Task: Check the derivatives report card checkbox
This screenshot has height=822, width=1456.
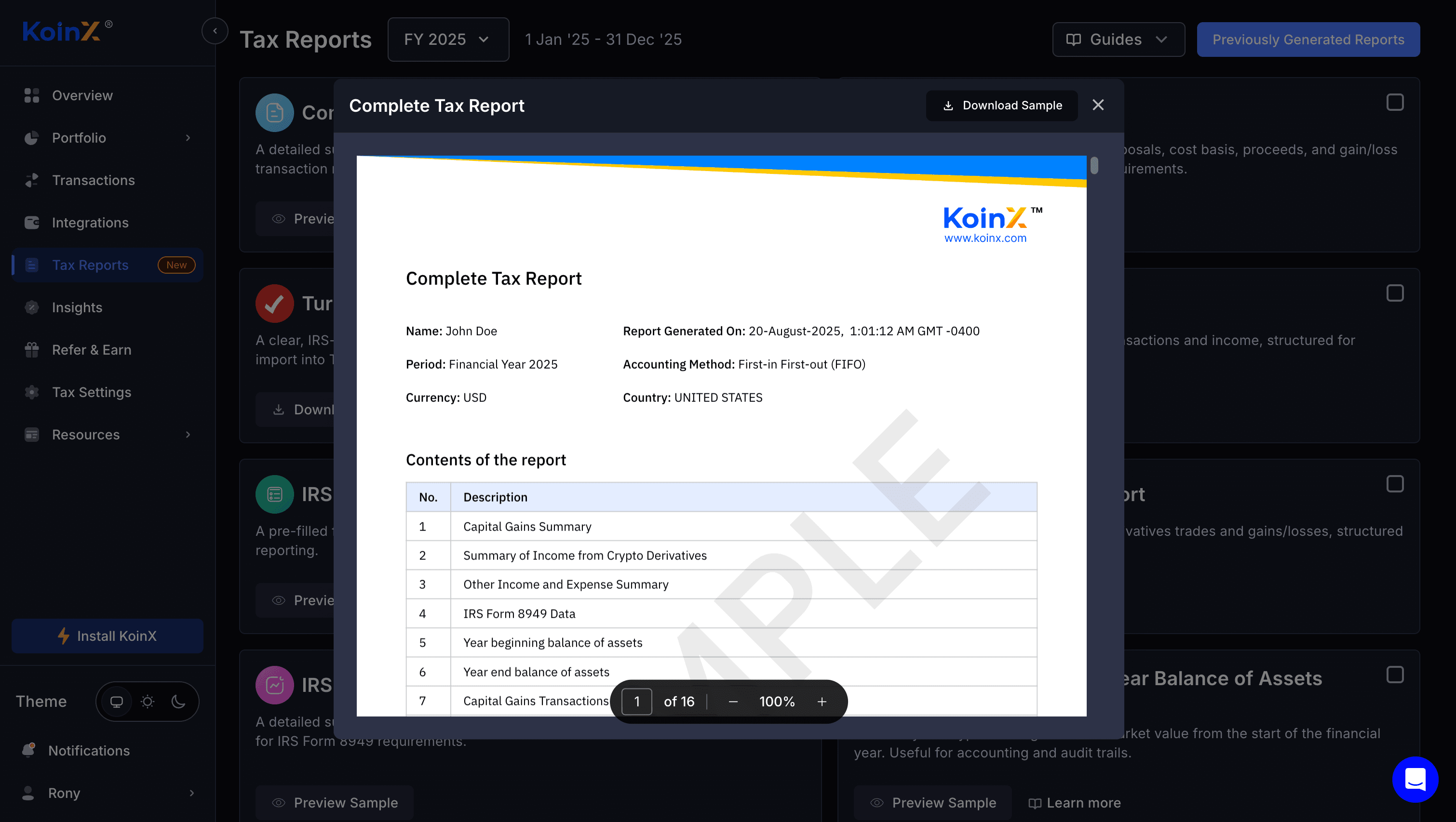Action: 1394,484
